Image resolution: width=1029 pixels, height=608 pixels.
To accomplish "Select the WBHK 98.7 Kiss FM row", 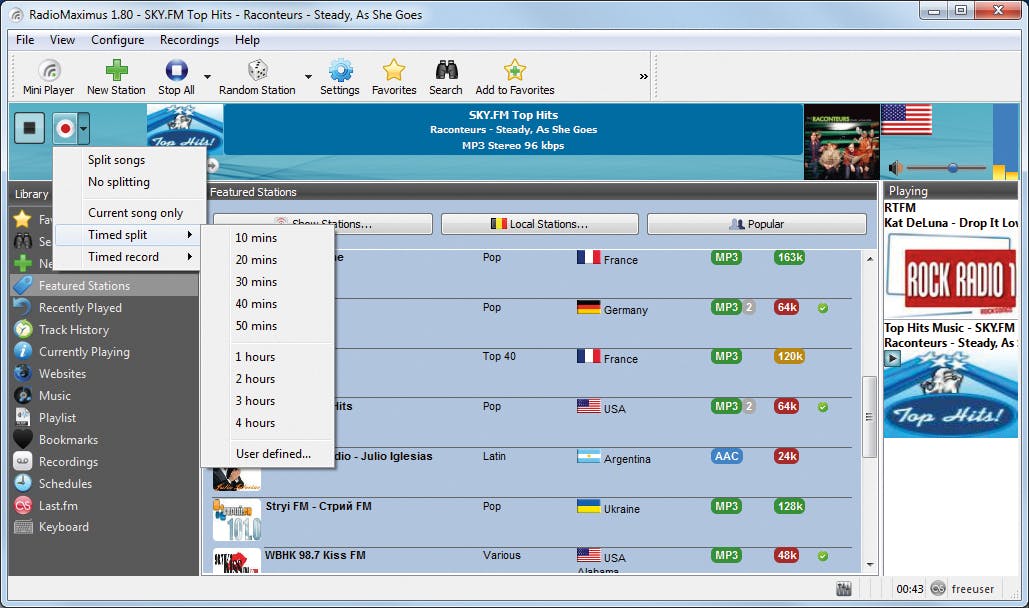I will [532, 560].
